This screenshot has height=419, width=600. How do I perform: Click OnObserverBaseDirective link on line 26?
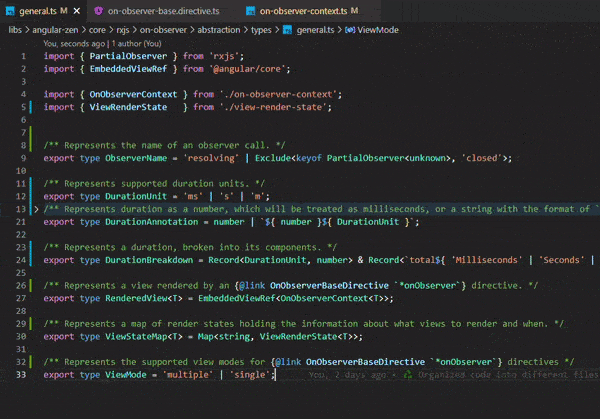pyautogui.click(x=329, y=285)
